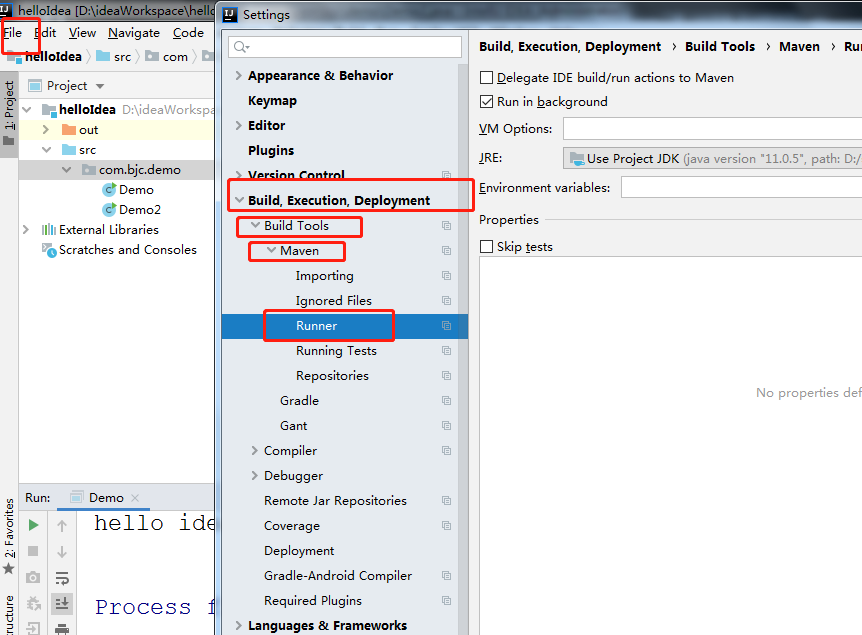Click the Demo class icon in tree
This screenshot has width=862, height=635.
click(x=109, y=190)
